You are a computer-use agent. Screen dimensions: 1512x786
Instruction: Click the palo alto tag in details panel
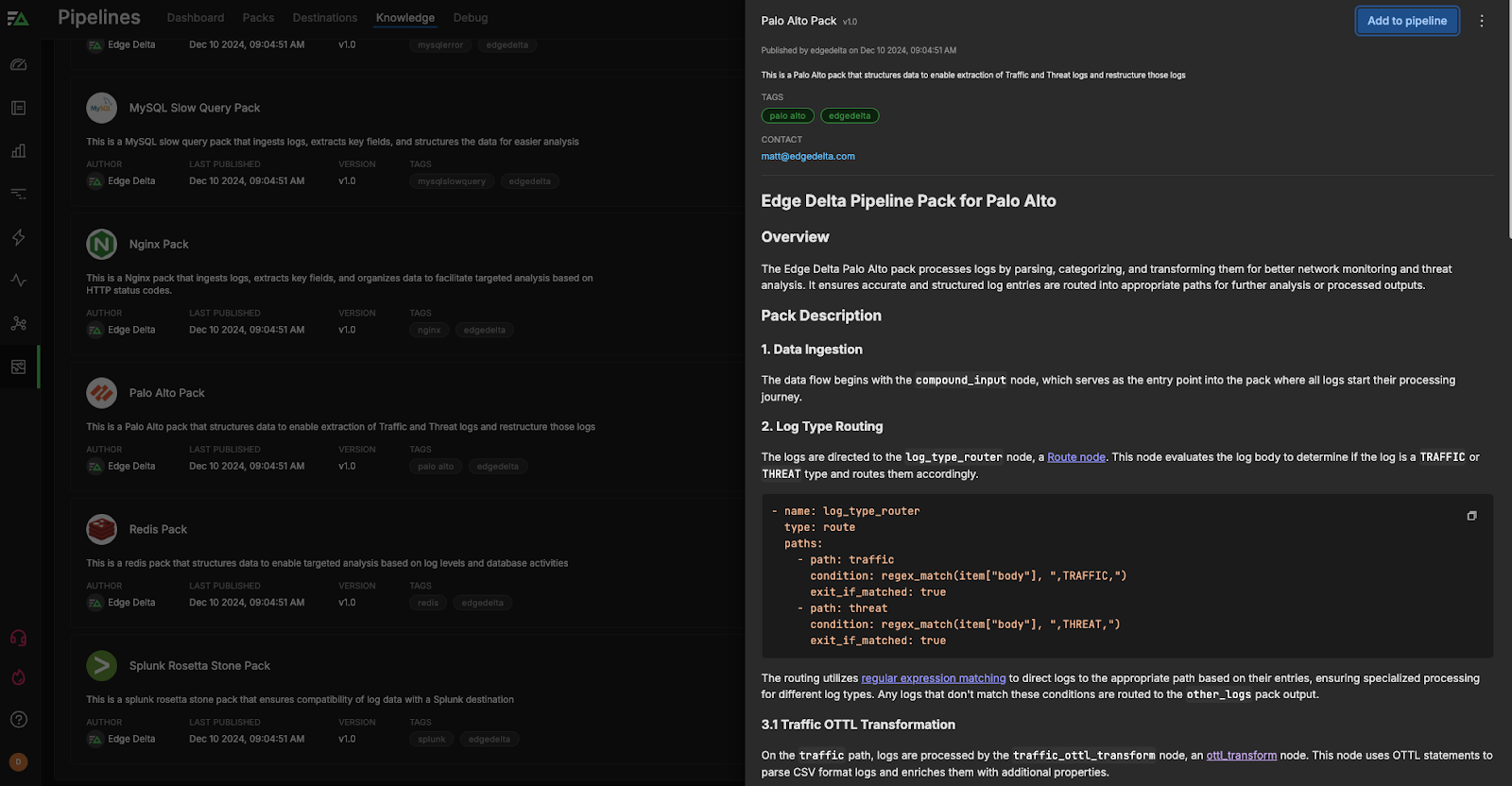pos(787,116)
